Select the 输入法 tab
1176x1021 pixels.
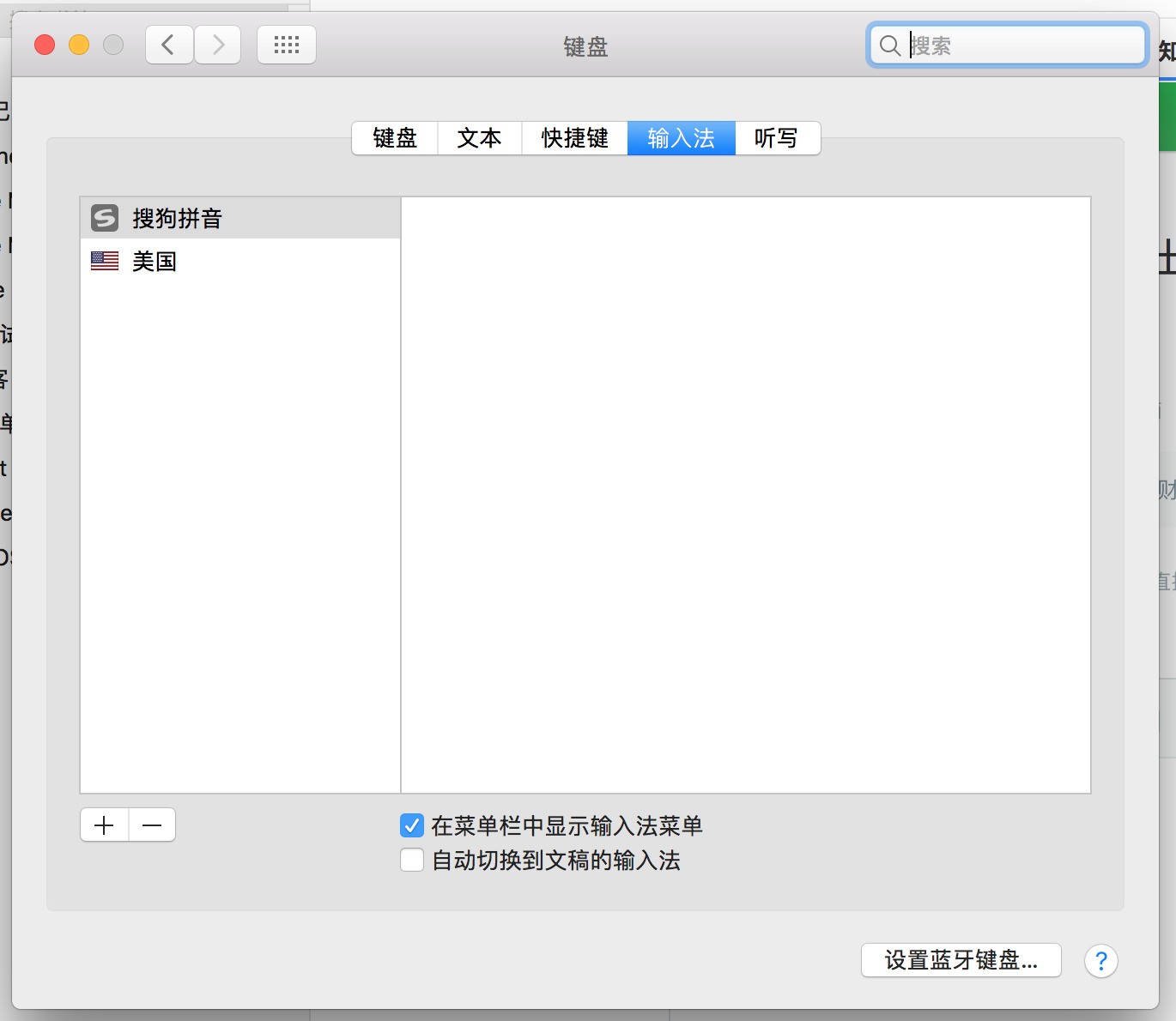682,138
